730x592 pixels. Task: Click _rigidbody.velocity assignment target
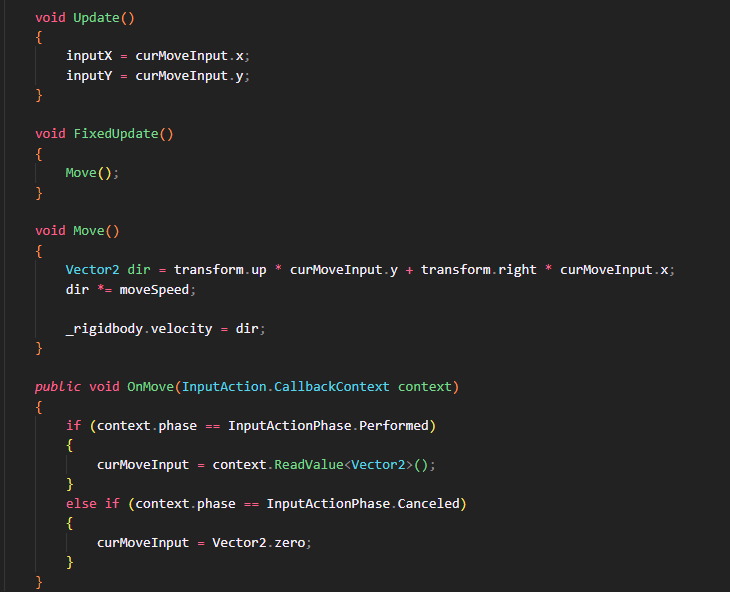139,329
